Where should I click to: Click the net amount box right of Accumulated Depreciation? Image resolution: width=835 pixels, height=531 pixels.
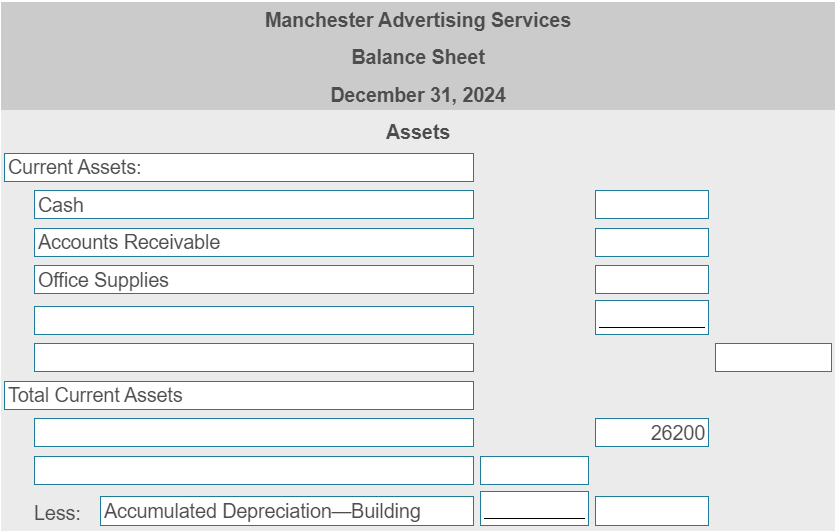pyautogui.click(x=652, y=511)
